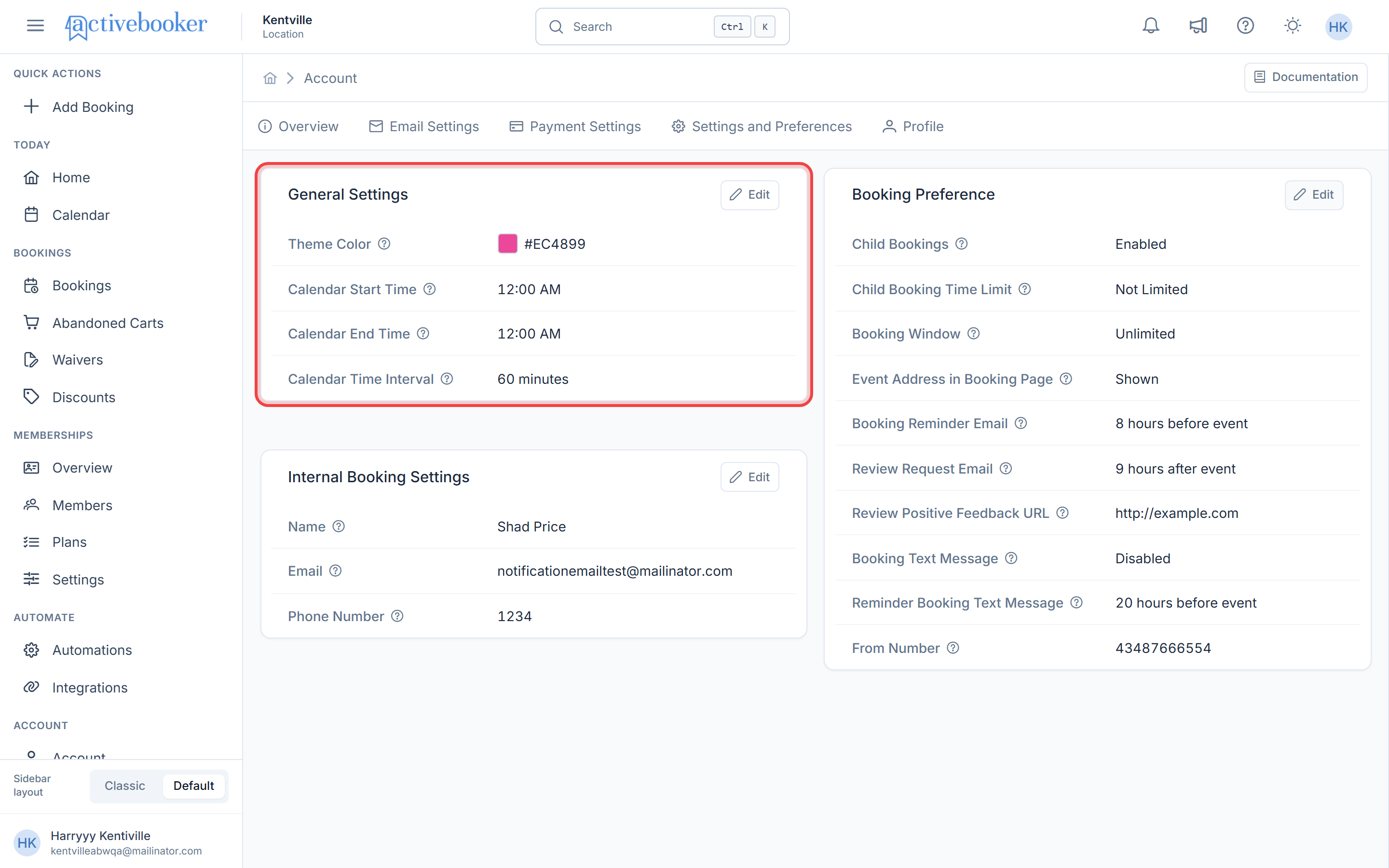
Task: Open the HK user avatar menu
Action: tap(1338, 27)
